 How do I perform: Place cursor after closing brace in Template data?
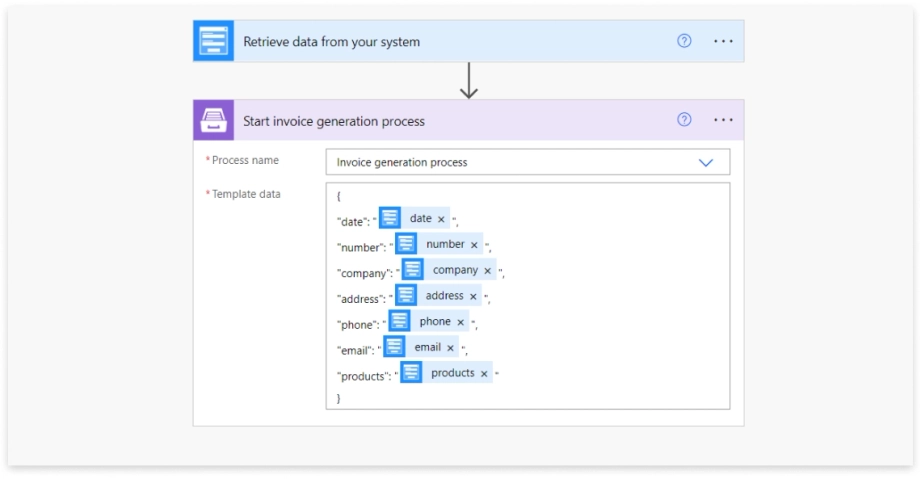point(341,399)
